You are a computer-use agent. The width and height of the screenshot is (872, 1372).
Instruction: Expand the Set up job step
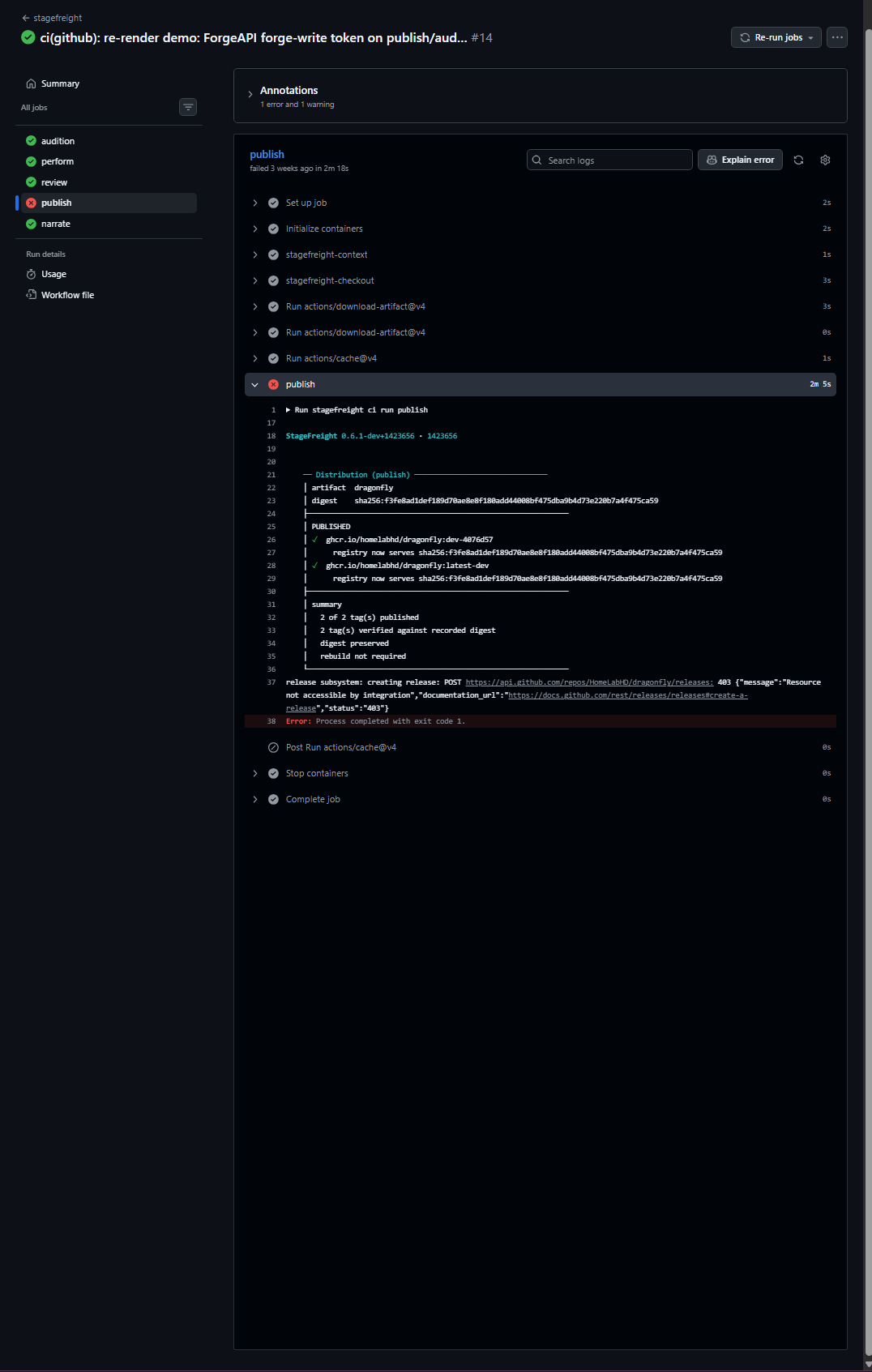[541, 203]
